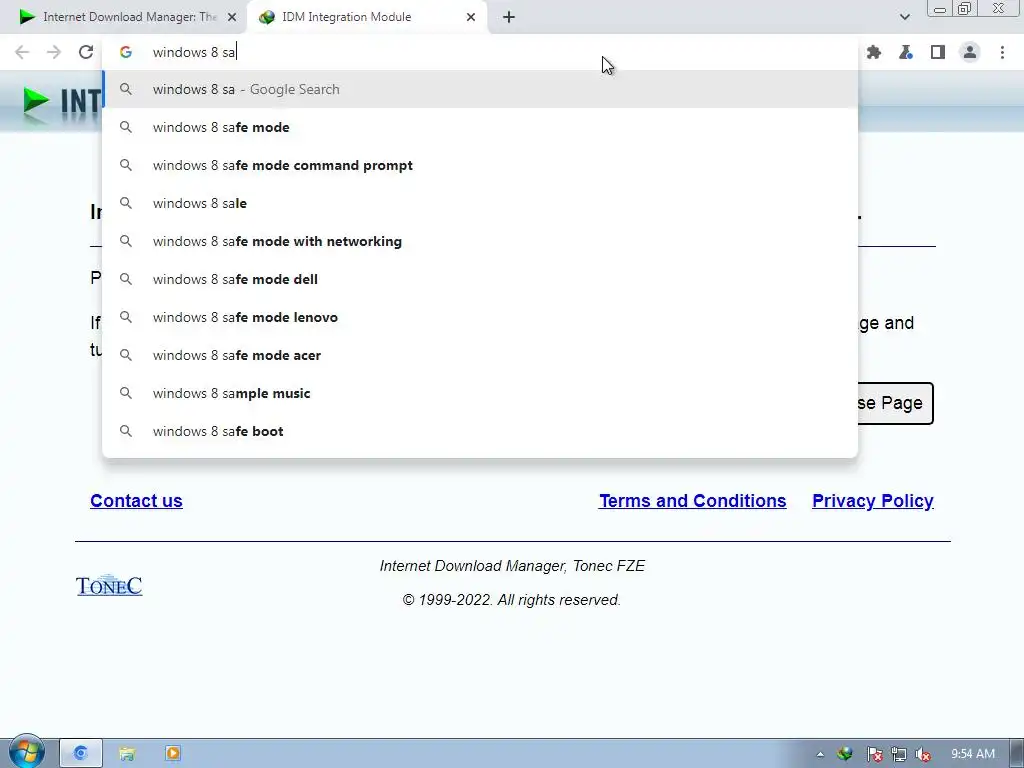Select 'windows 8 safe mode dell' suggestion
The width and height of the screenshot is (1024, 768).
480,279
